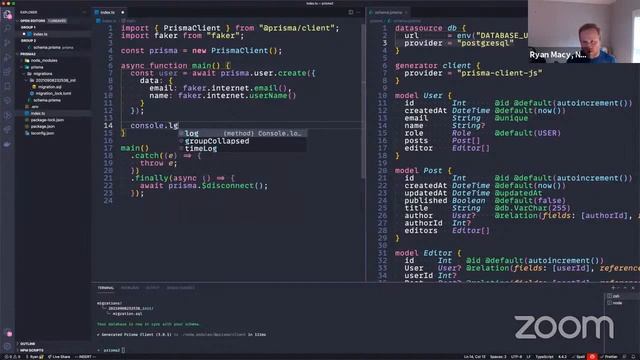Collapse the 20210908232538_init folder
The image size is (640, 360).
point(52,80)
